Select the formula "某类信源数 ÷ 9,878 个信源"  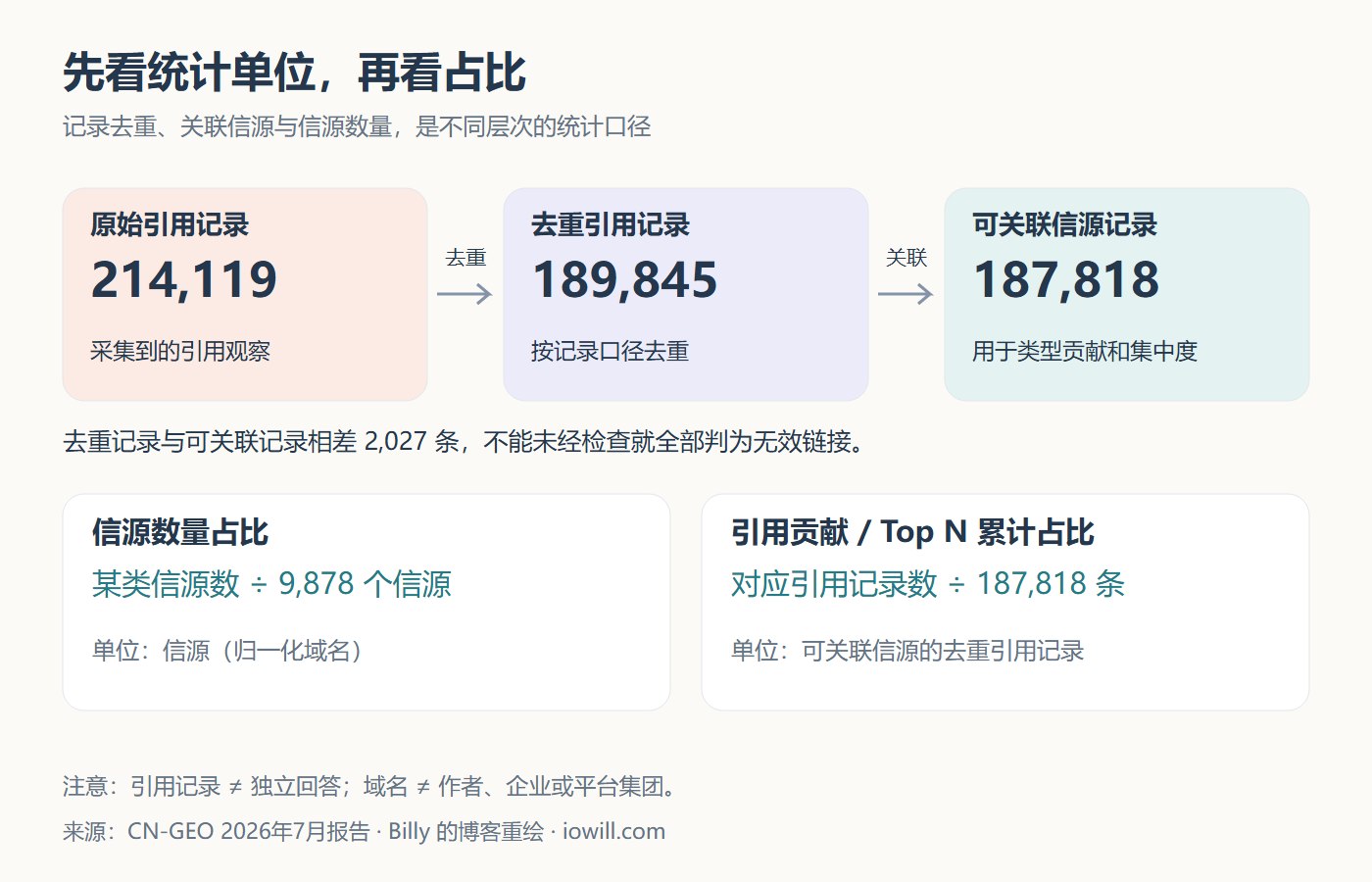[x=271, y=584]
